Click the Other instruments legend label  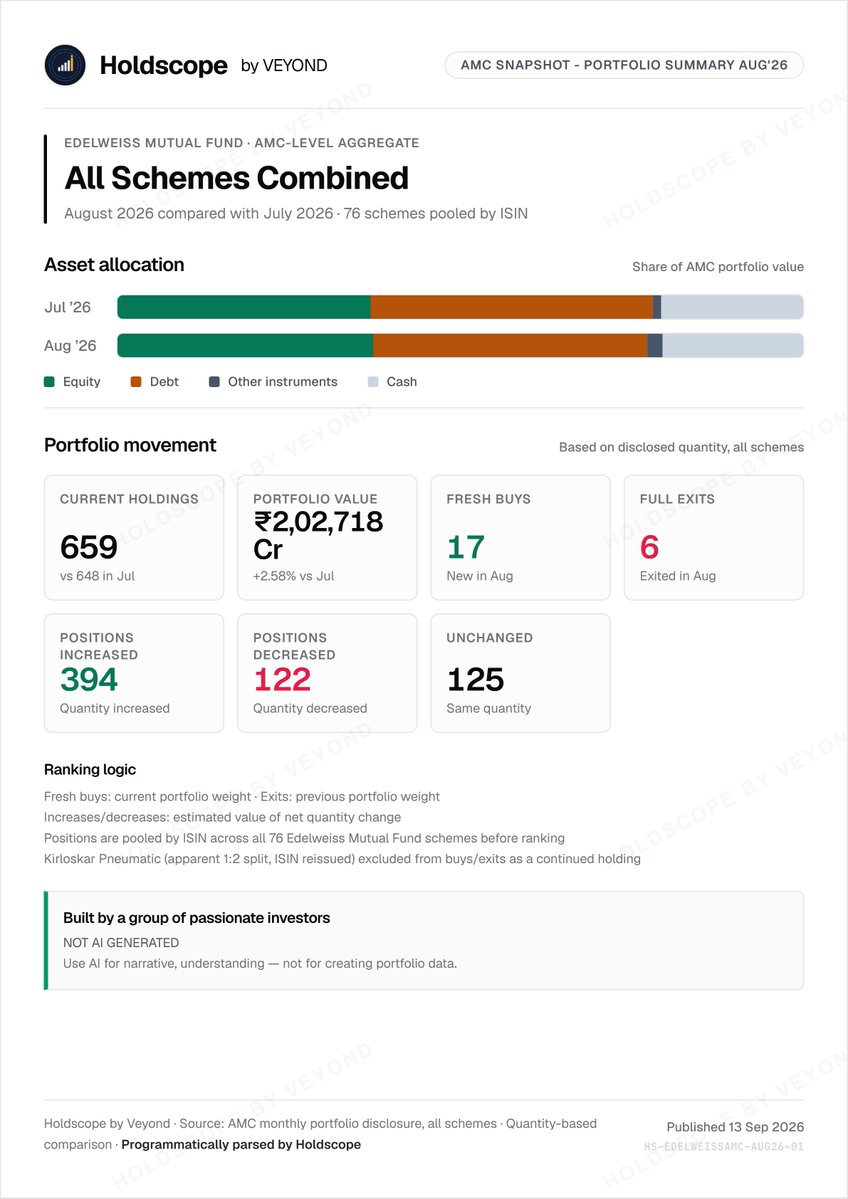[282, 382]
